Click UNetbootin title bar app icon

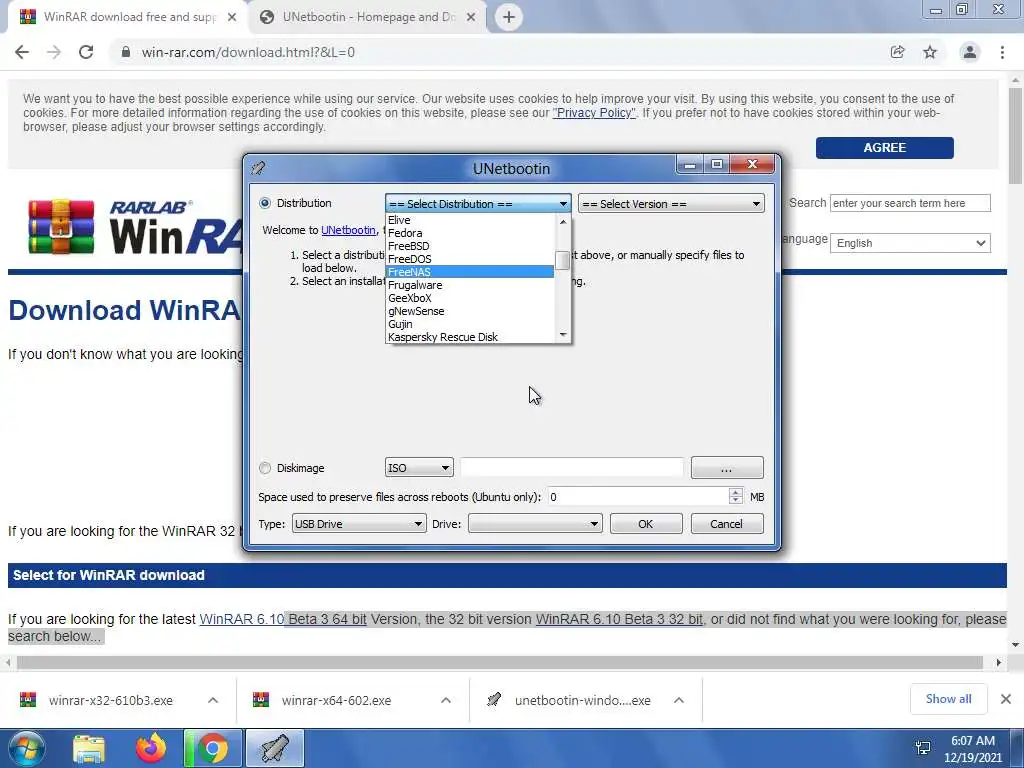(x=259, y=168)
